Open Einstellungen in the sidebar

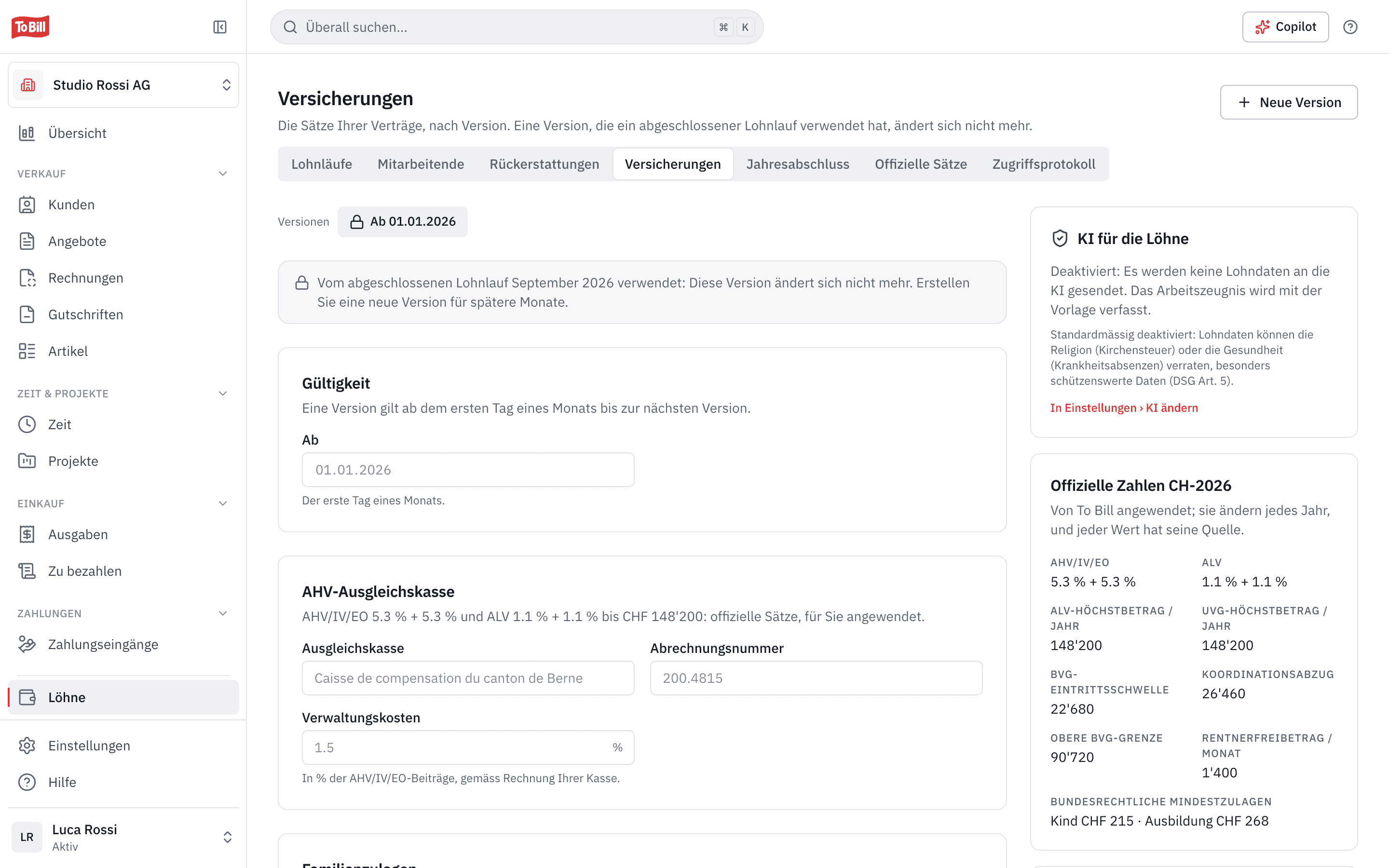123,746
